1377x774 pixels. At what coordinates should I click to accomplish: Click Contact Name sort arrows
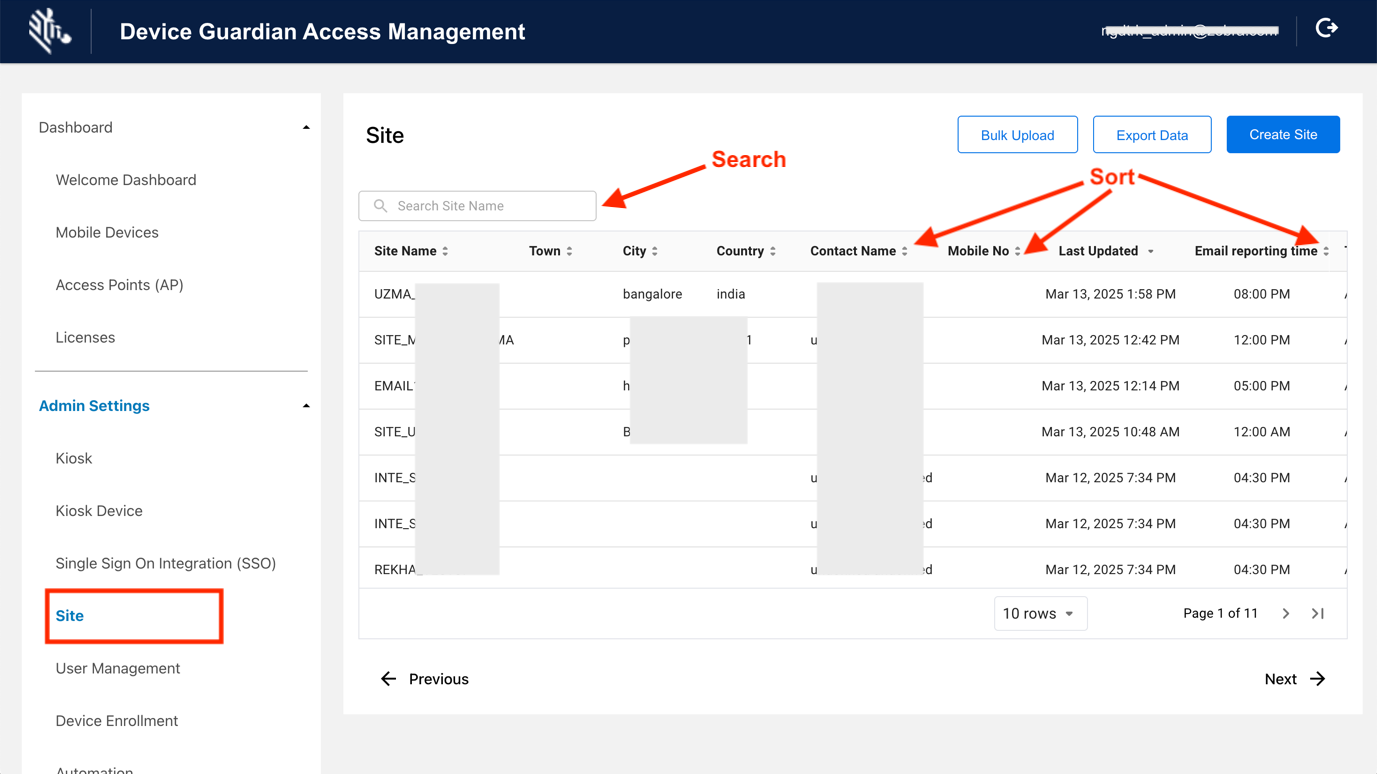click(905, 252)
